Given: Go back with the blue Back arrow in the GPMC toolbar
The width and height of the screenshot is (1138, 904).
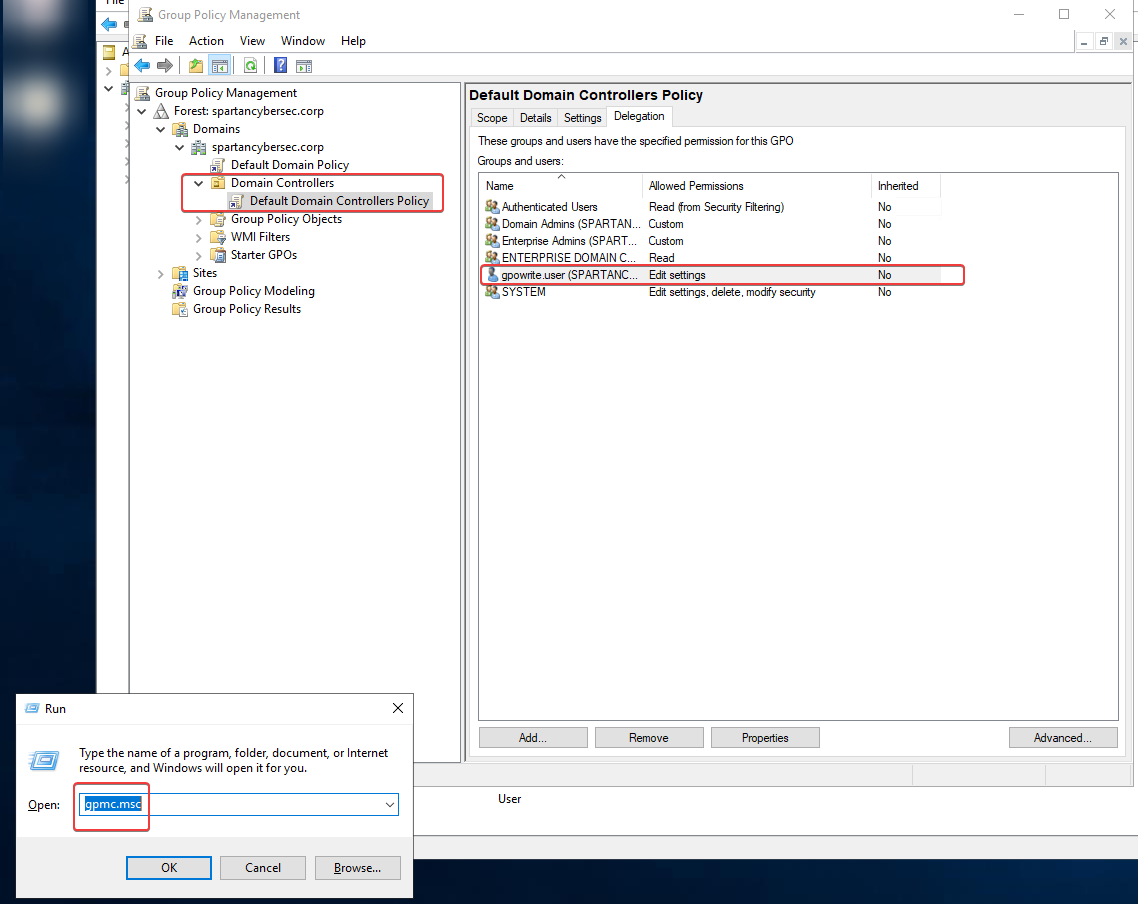Looking at the screenshot, I should (142, 66).
